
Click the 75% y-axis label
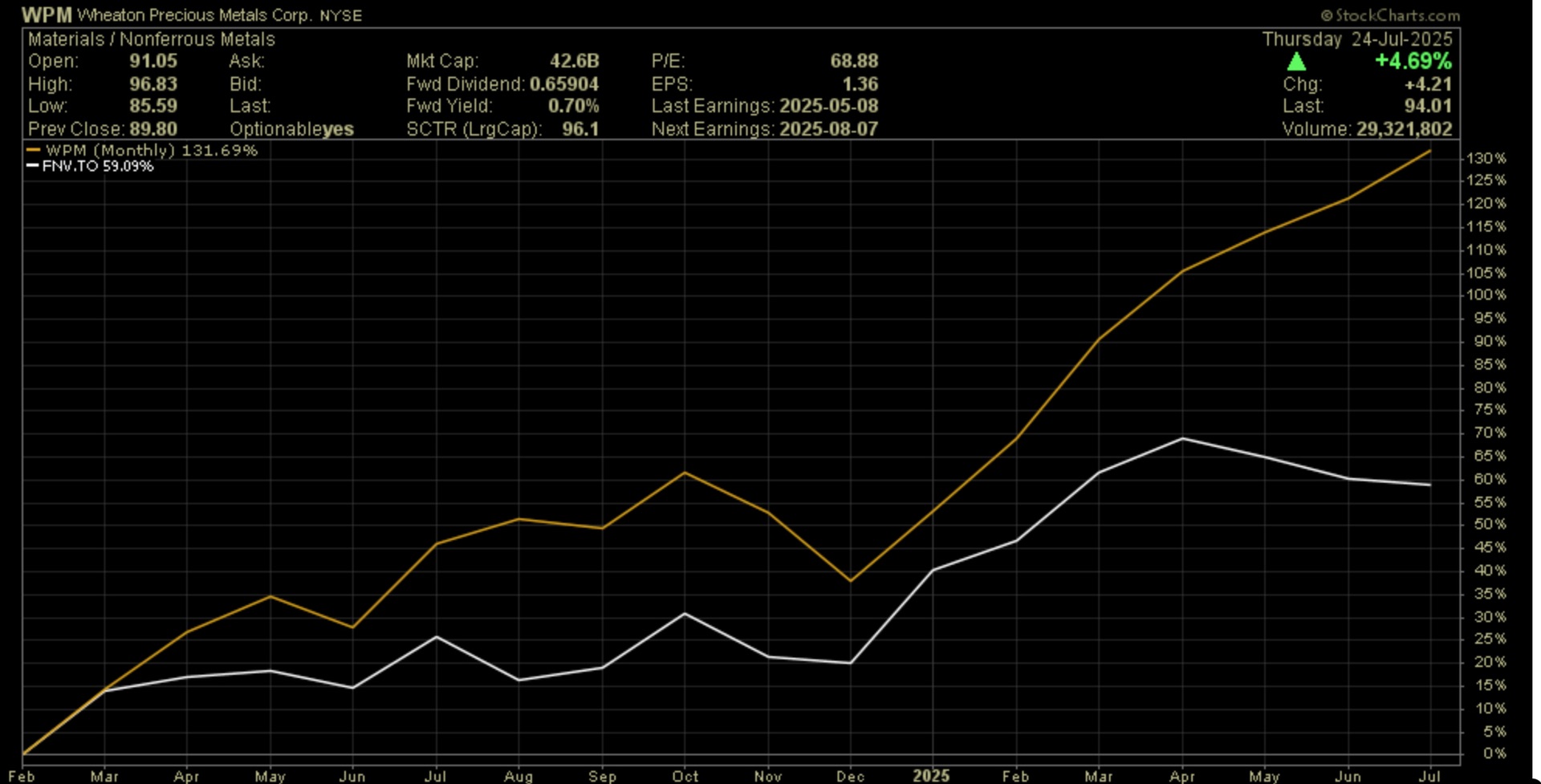point(1490,410)
